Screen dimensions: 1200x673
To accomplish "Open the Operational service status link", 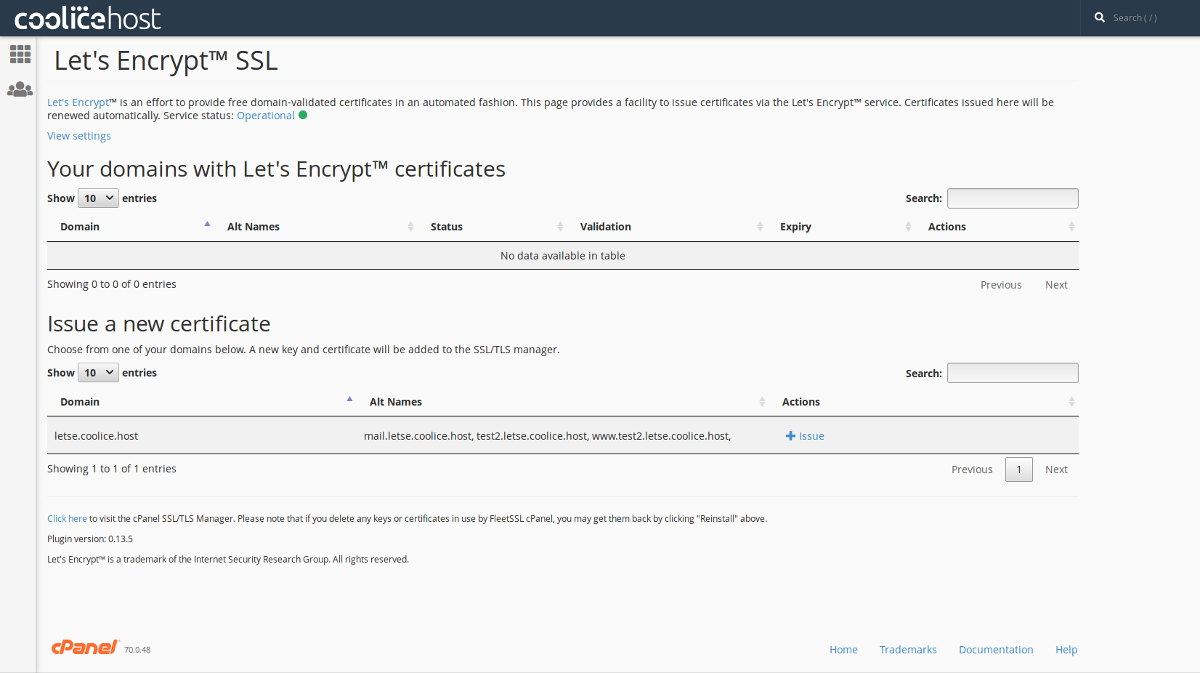I will tap(266, 115).
